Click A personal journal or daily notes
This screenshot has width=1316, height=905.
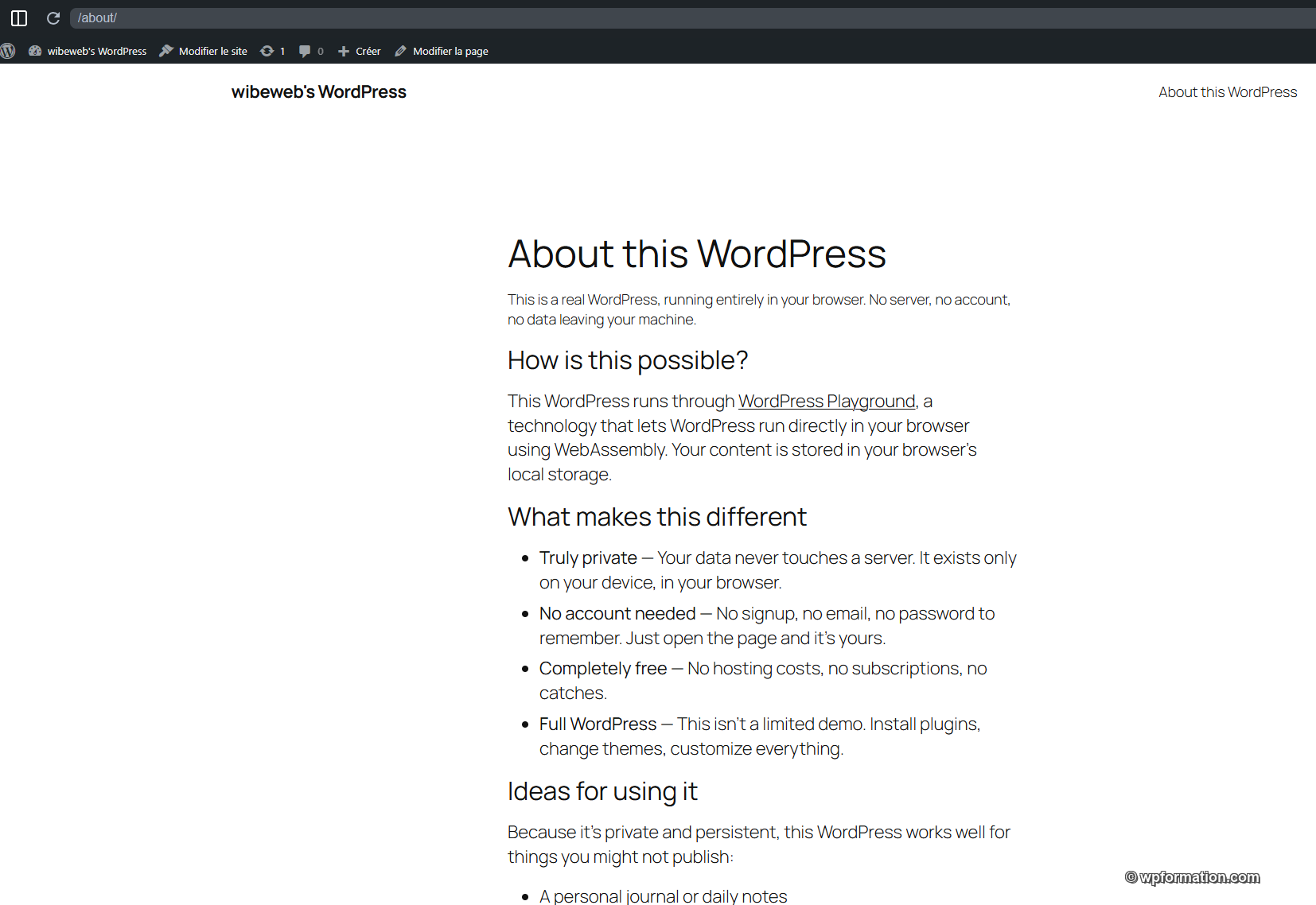point(663,896)
